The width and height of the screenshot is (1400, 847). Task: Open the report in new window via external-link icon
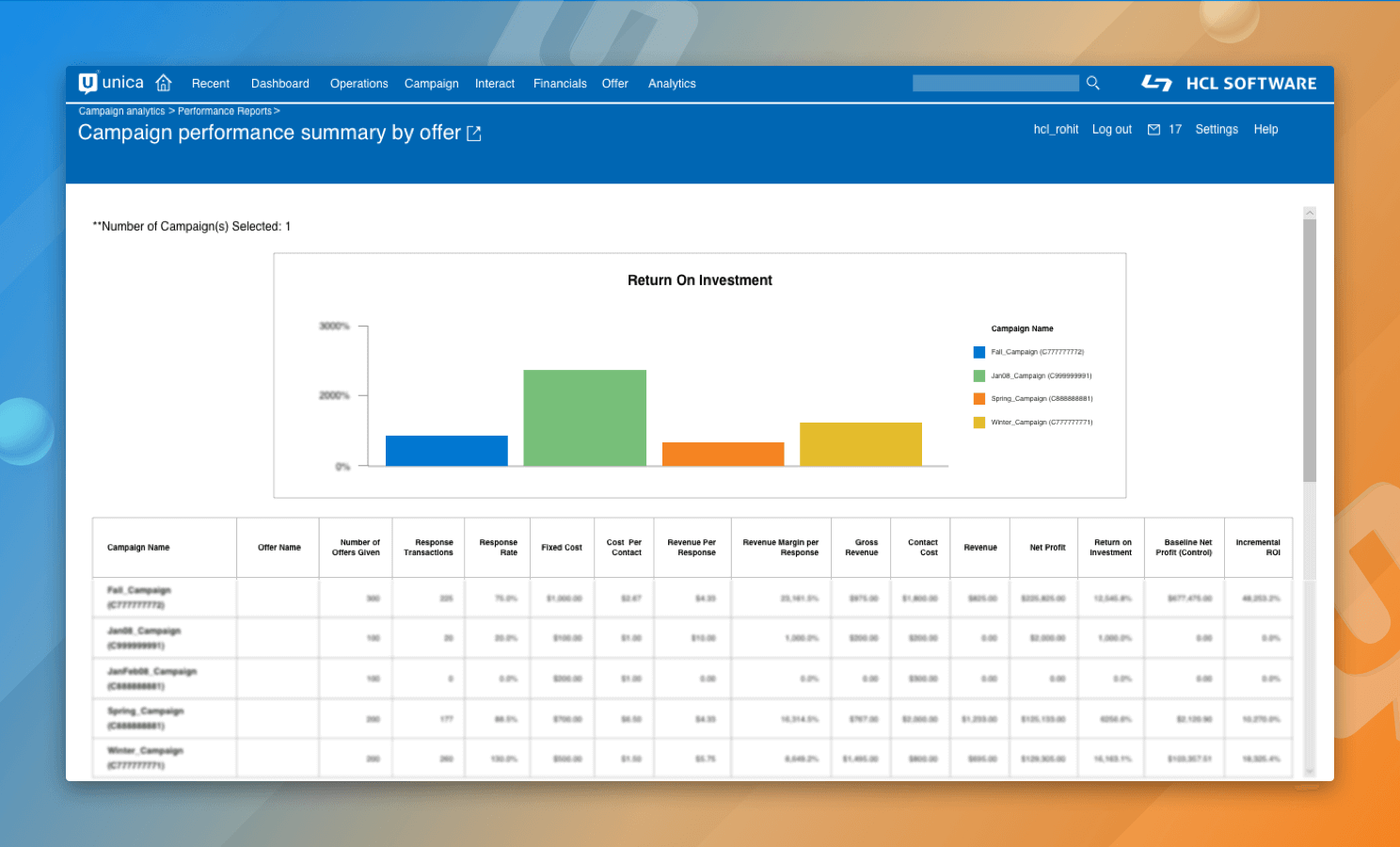tap(474, 133)
